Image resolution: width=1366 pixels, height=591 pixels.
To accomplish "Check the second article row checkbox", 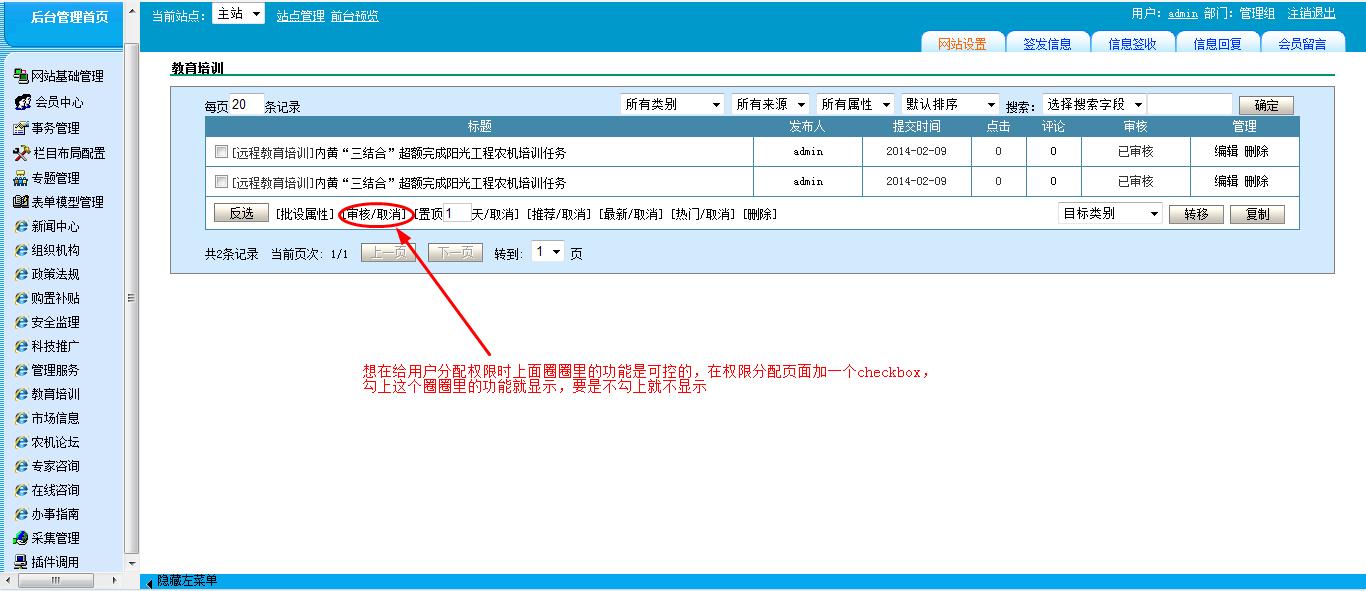I will point(222,182).
